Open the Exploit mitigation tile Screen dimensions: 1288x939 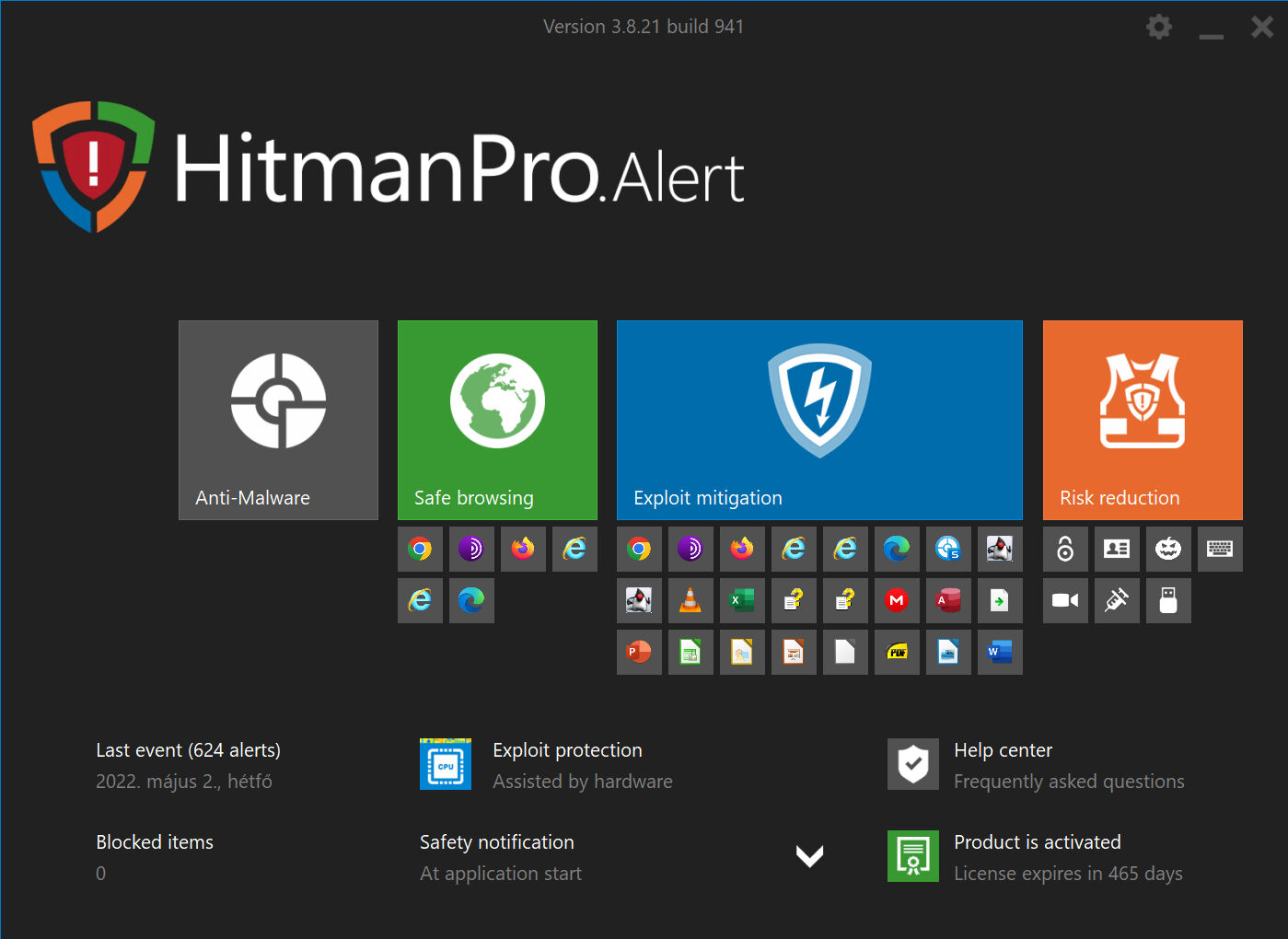(x=819, y=420)
